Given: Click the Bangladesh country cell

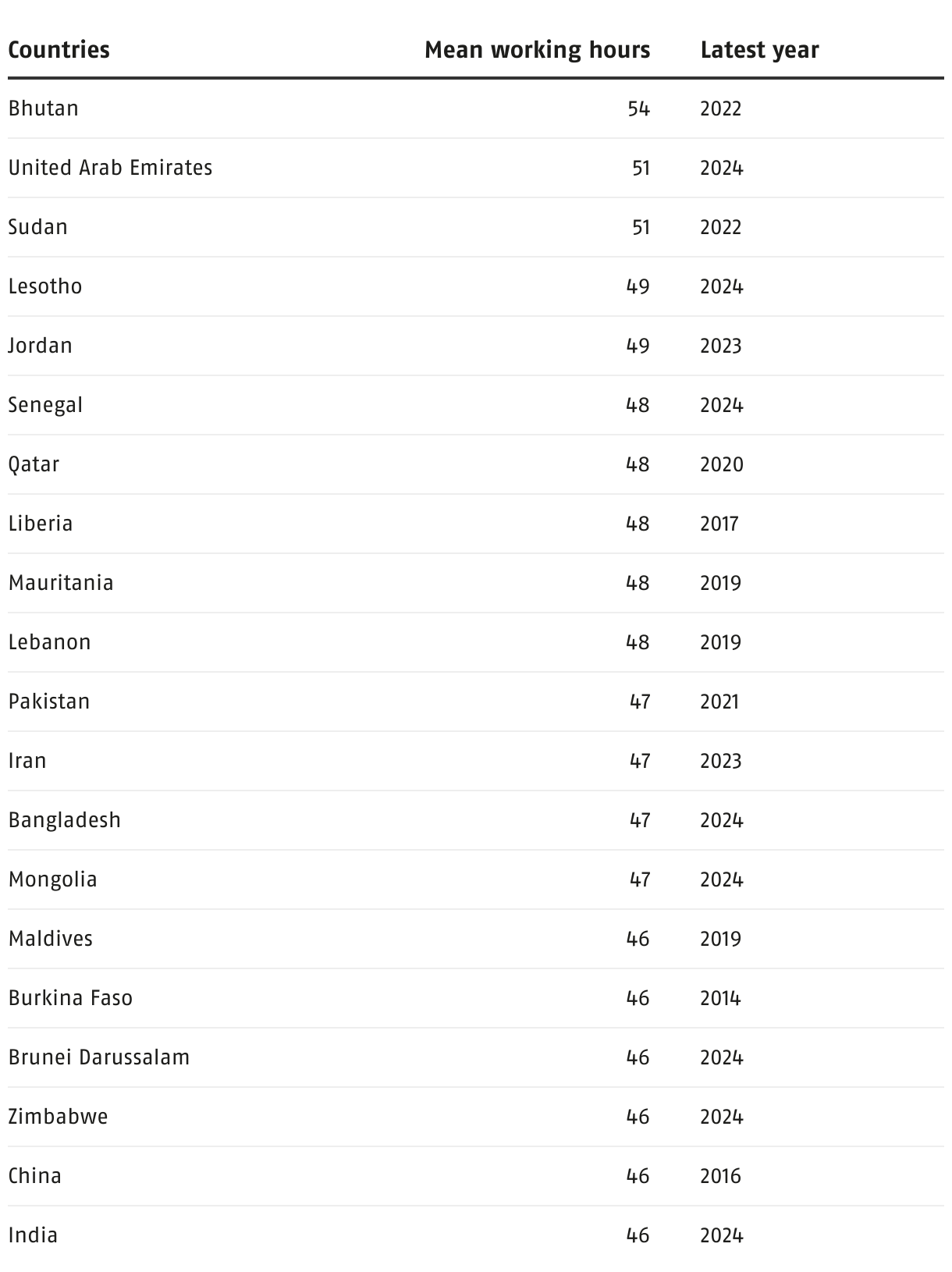Looking at the screenshot, I should click(65, 820).
